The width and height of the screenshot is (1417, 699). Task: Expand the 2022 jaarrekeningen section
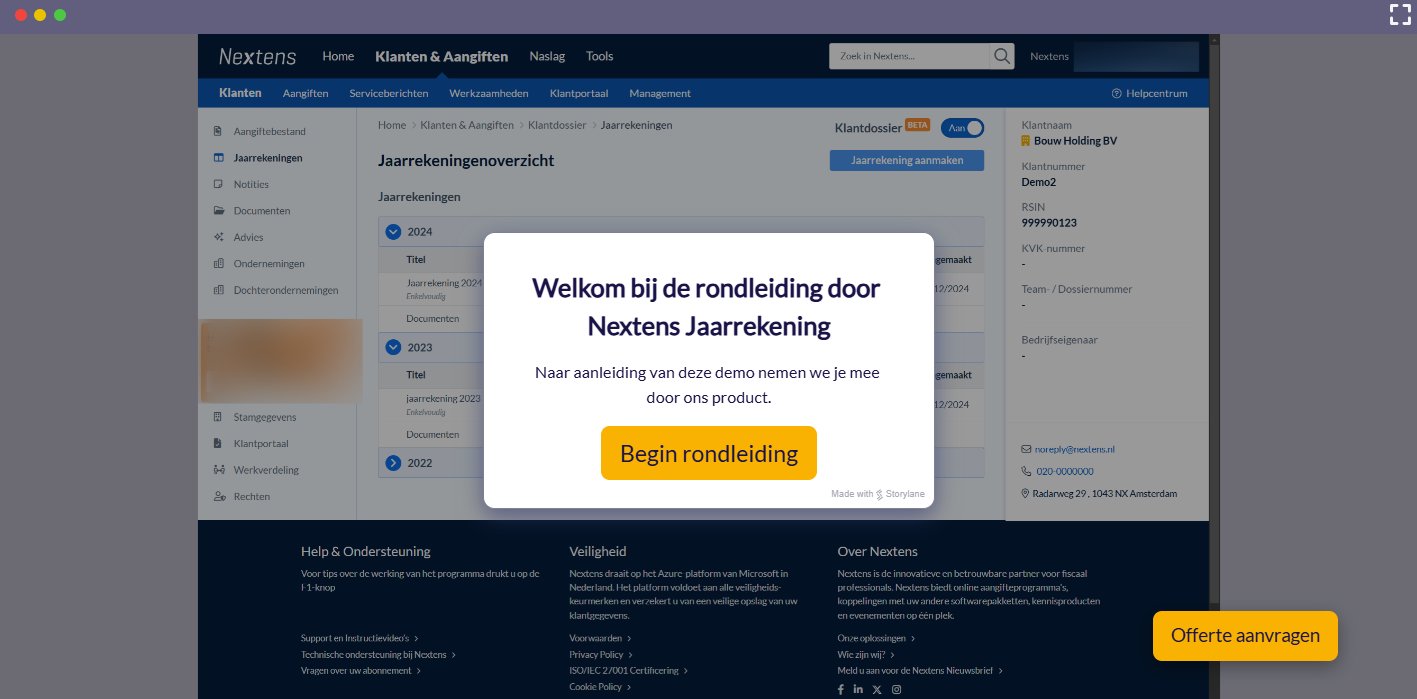(x=393, y=463)
